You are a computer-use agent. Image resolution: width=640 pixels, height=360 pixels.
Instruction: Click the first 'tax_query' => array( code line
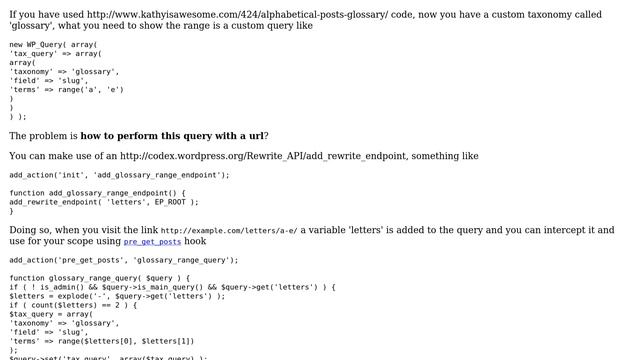[x=56, y=54]
